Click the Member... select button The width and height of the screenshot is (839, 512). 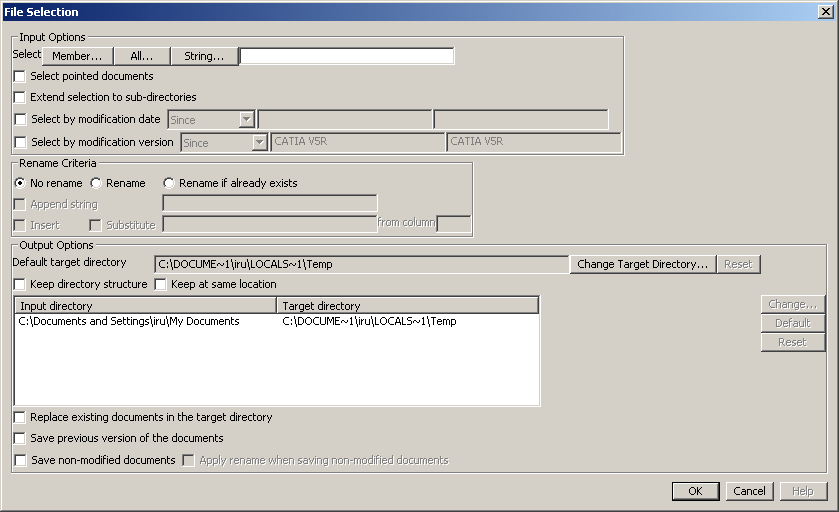(77, 56)
